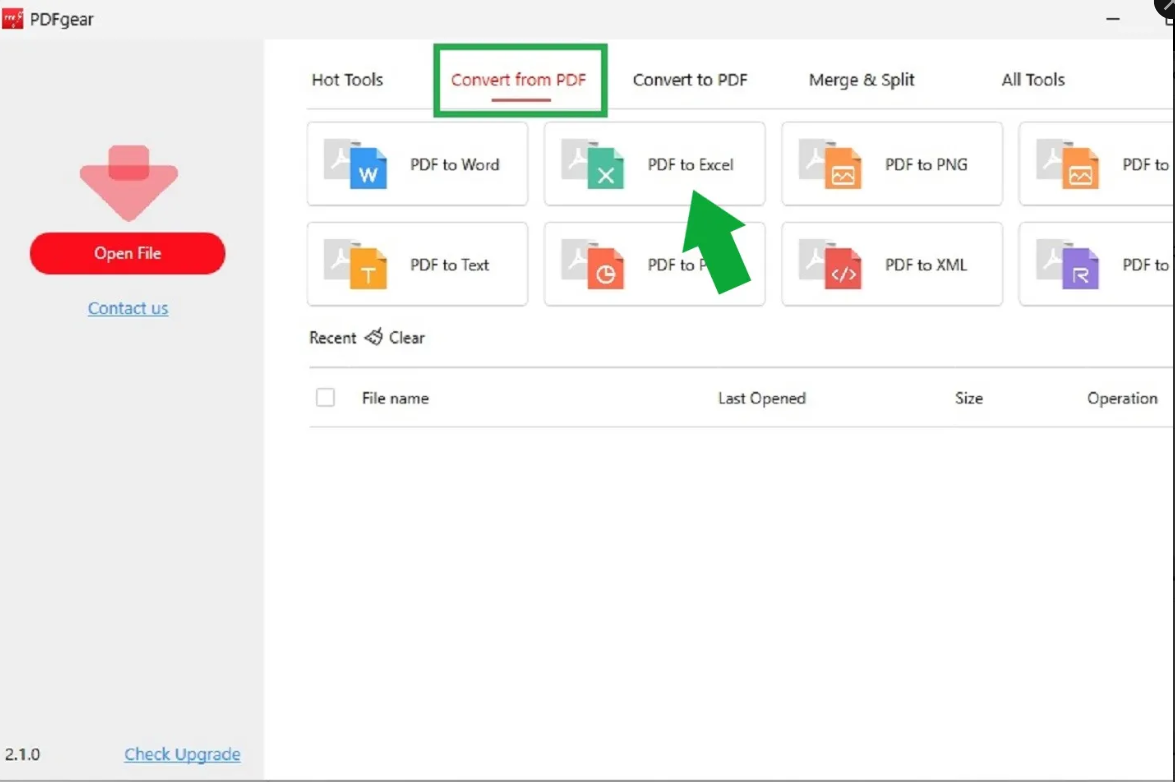Open the PDF to XML converter
This screenshot has height=782, width=1175.
pos(892,264)
